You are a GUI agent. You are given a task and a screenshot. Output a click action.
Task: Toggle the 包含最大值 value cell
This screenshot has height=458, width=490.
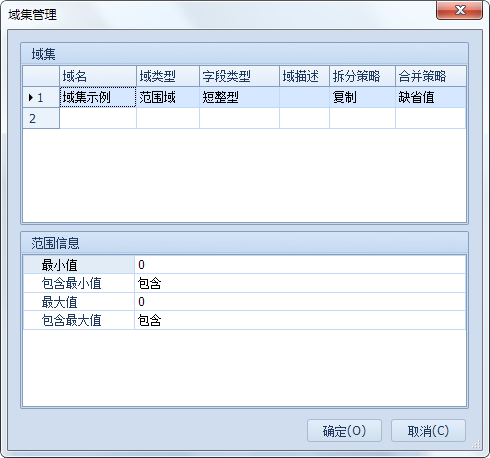click(x=300, y=320)
